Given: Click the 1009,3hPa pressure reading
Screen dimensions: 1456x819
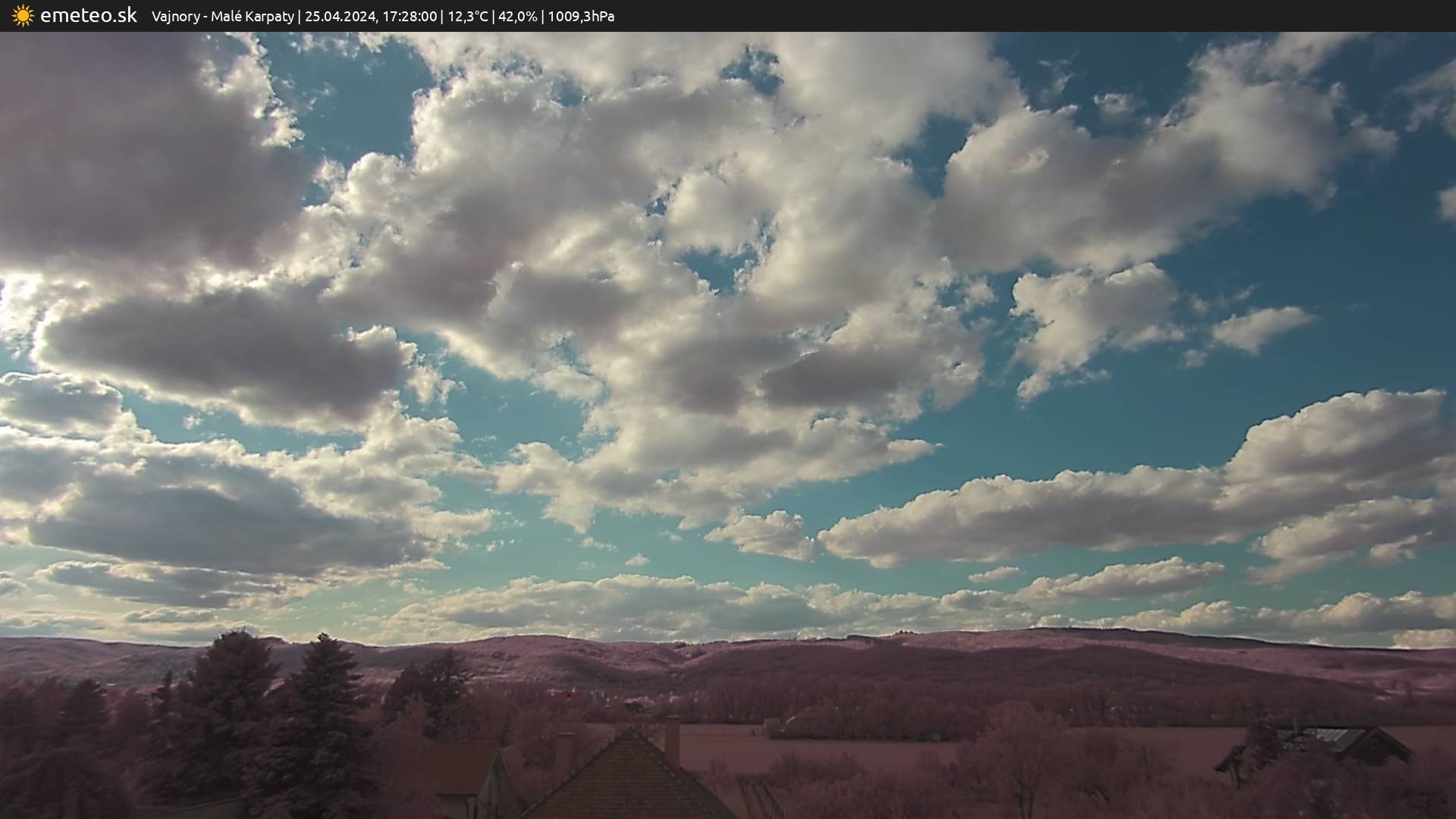Looking at the screenshot, I should point(581,16).
